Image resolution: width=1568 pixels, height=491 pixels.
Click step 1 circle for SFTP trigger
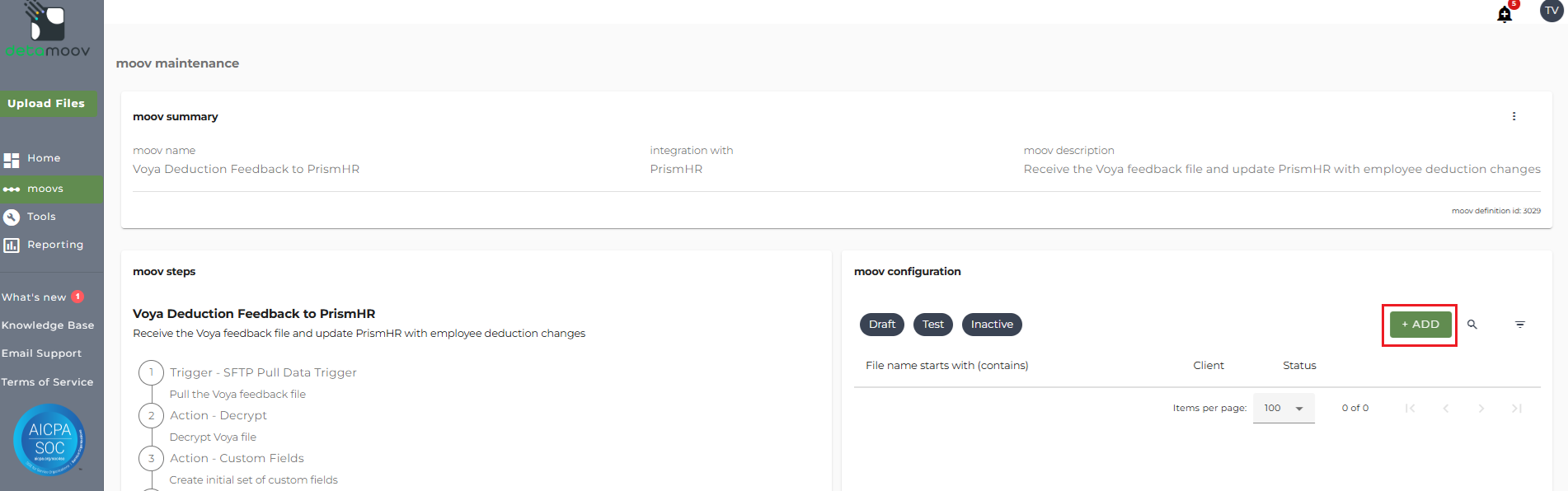[151, 372]
